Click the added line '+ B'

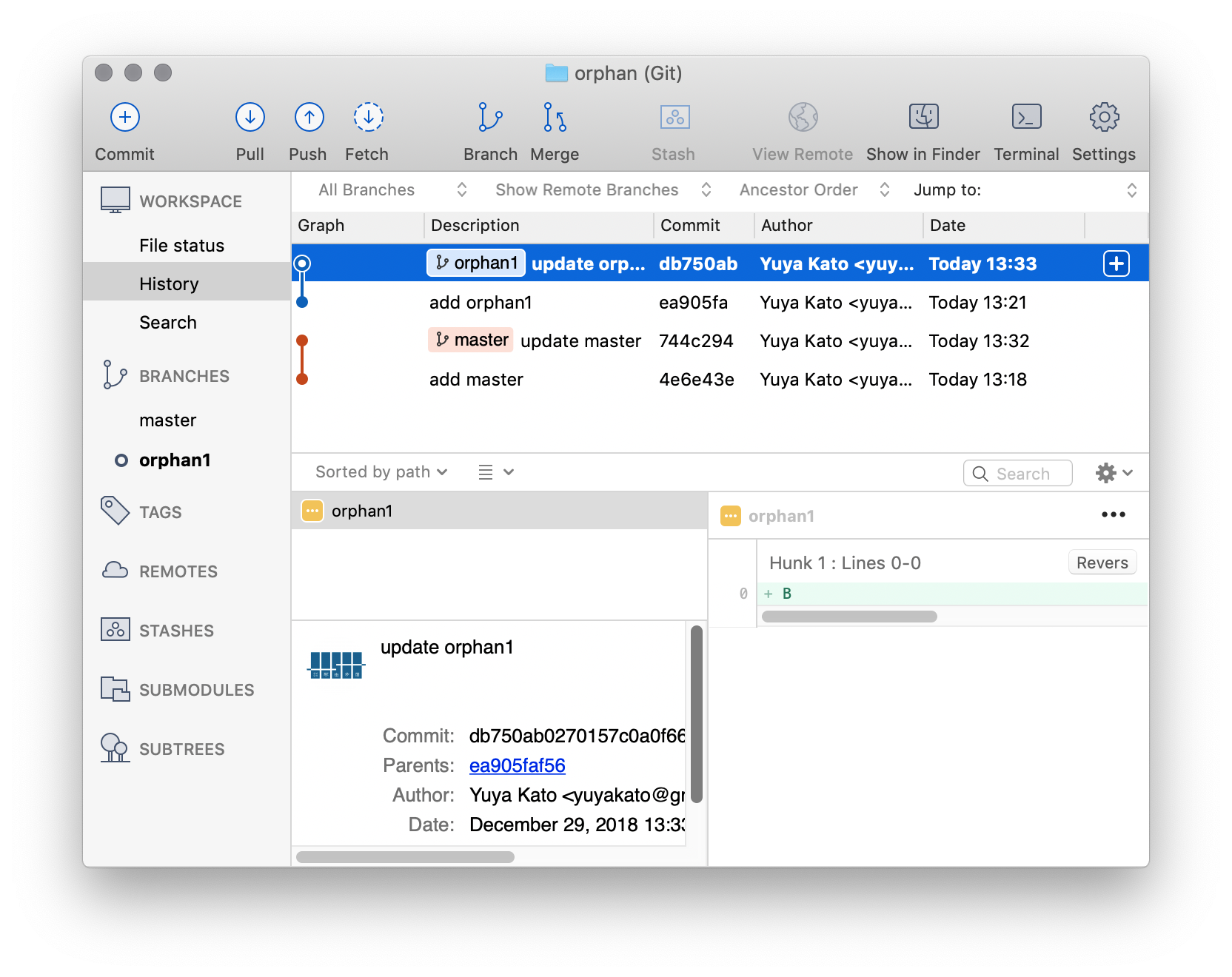pos(952,594)
